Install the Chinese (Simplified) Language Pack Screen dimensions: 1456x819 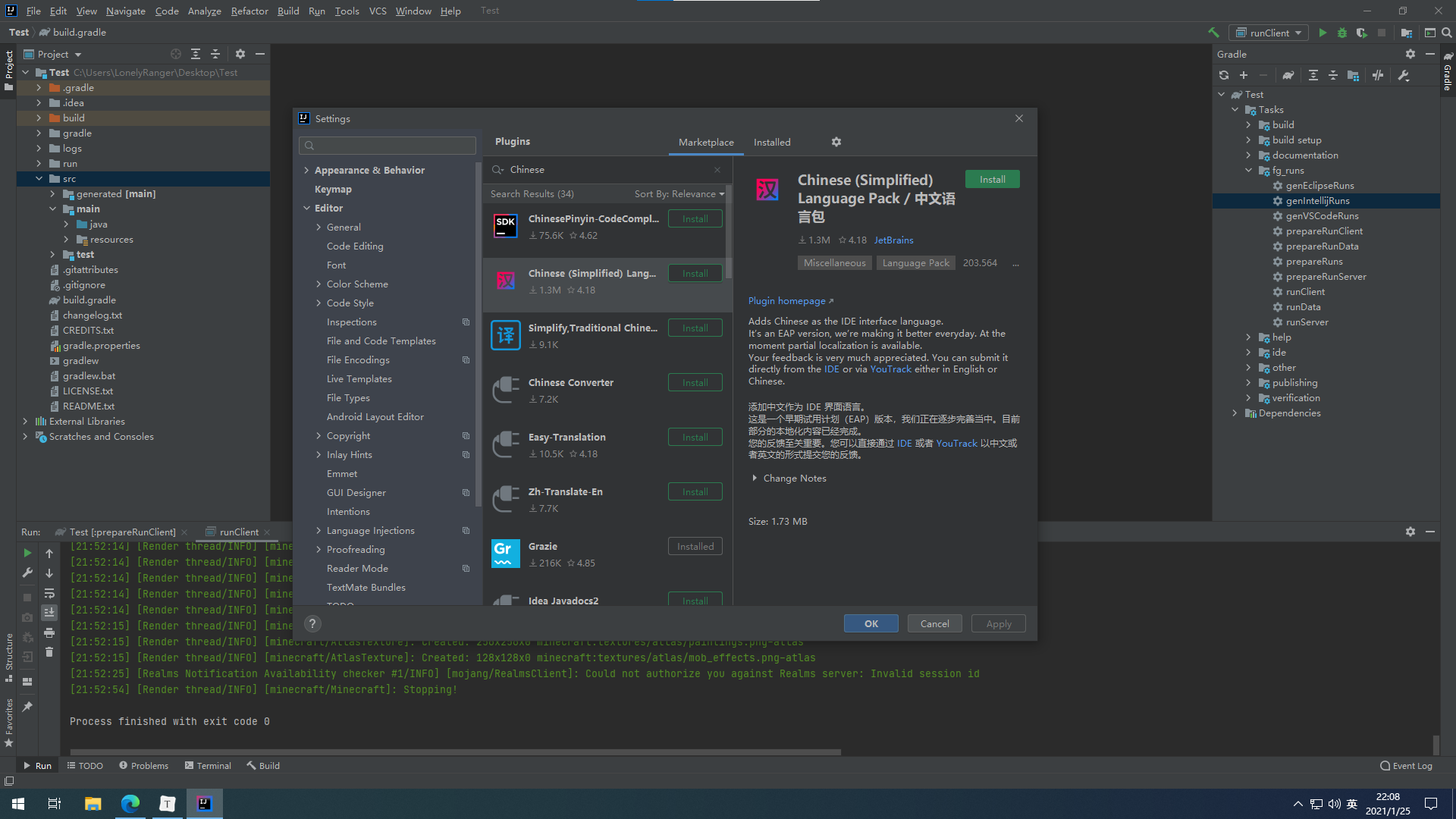tap(992, 179)
